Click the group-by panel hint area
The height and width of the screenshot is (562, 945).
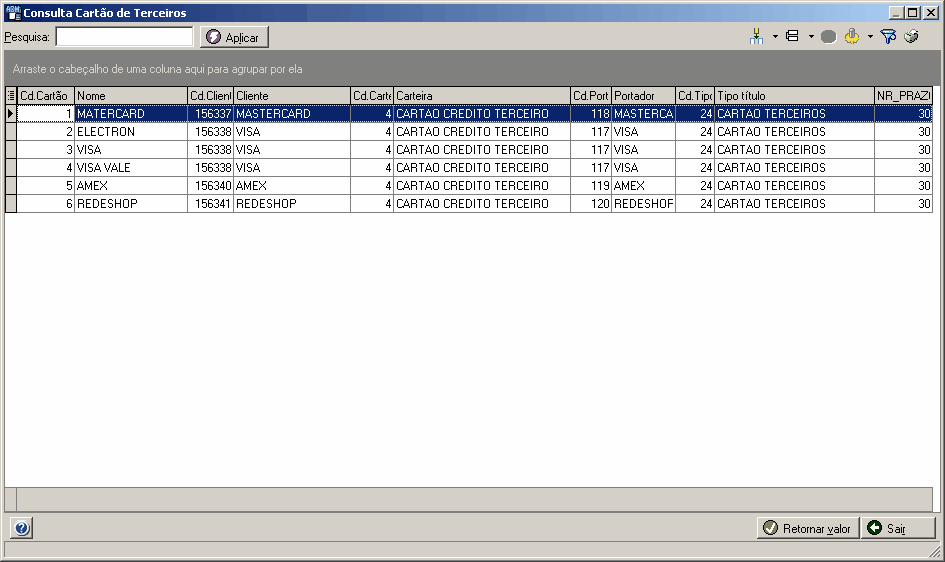coord(471,69)
